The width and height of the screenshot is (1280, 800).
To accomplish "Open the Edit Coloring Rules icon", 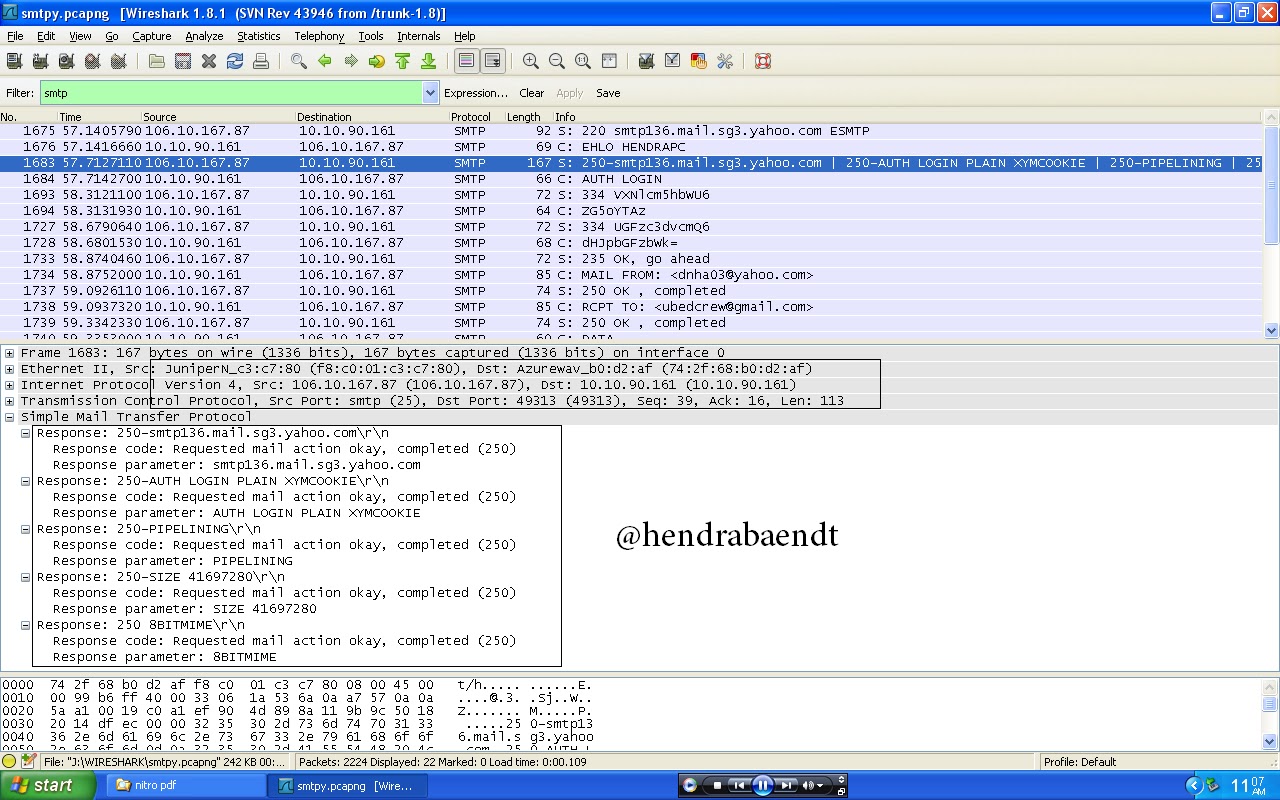I will point(697,61).
